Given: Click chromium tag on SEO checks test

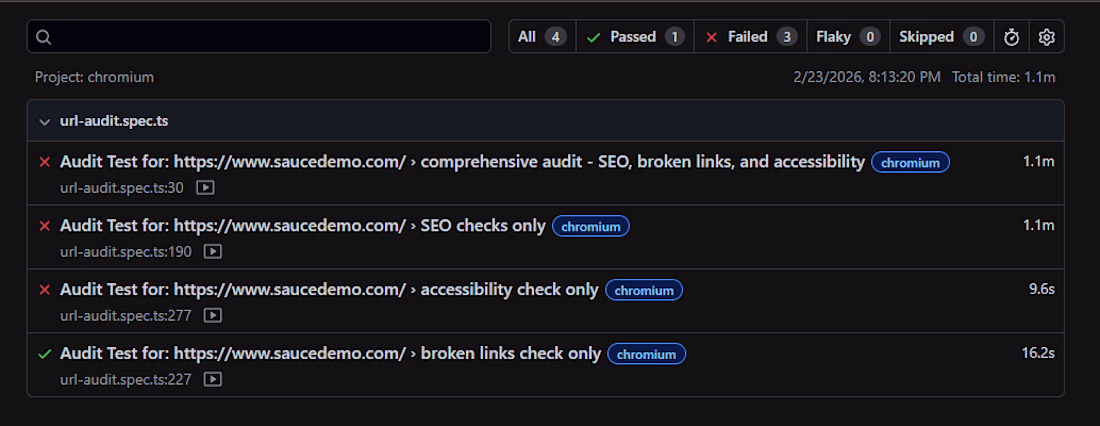Looking at the screenshot, I should [591, 227].
